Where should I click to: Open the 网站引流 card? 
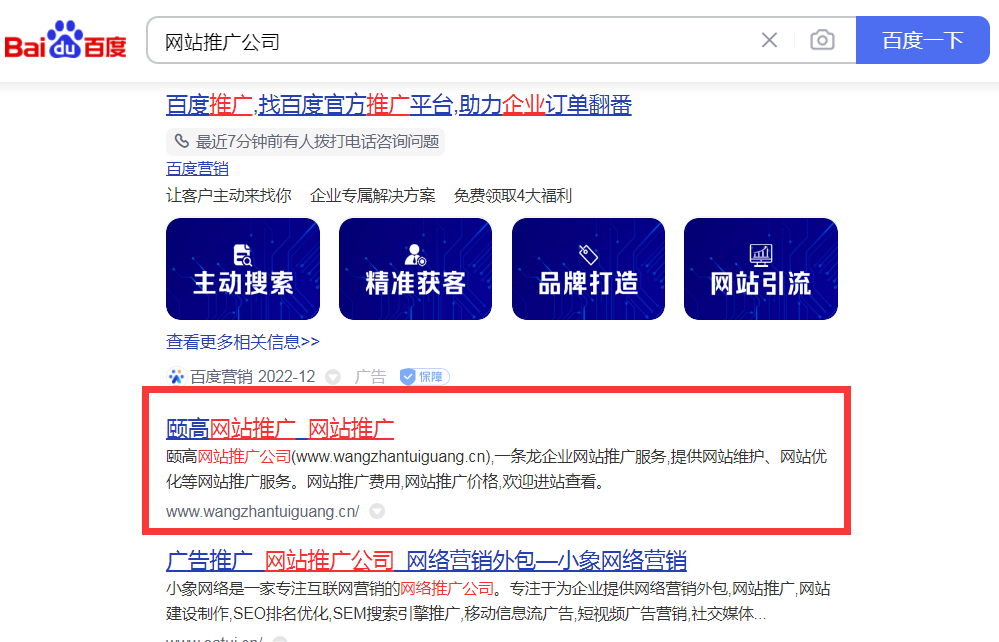coord(761,269)
